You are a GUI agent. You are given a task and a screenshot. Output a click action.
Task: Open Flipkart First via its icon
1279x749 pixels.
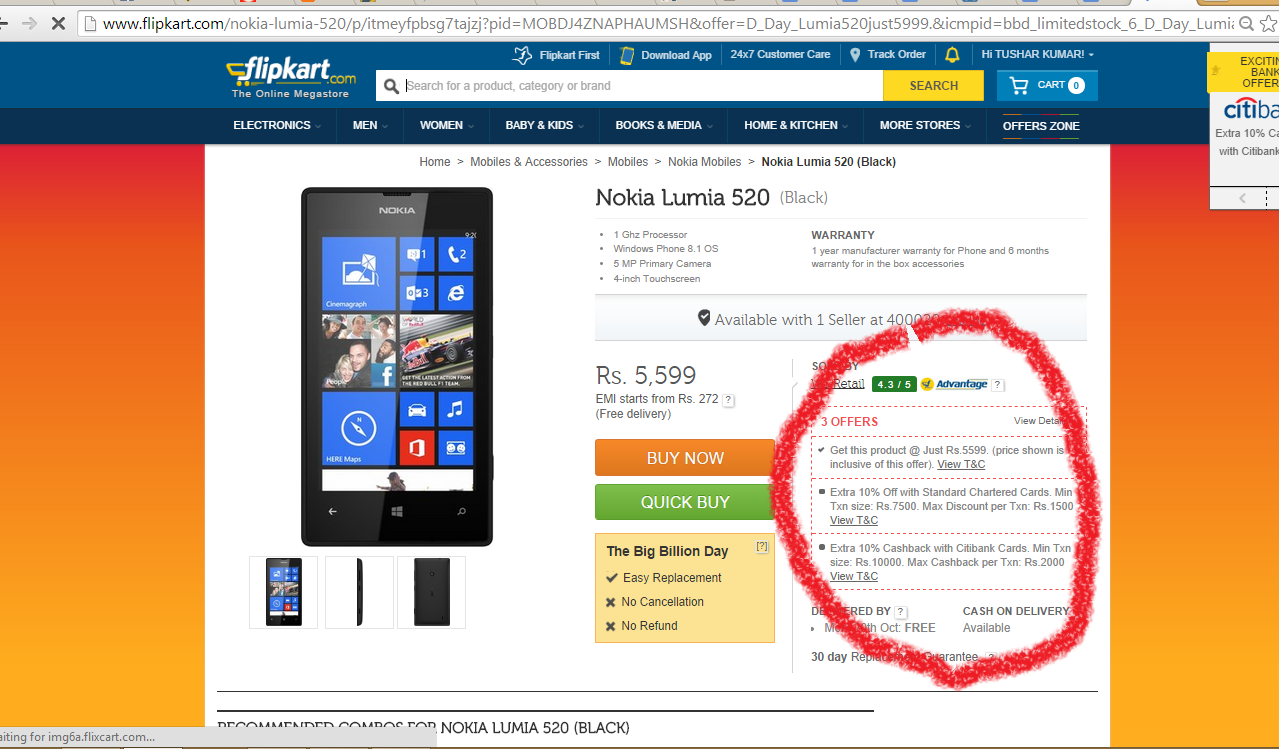coord(522,55)
